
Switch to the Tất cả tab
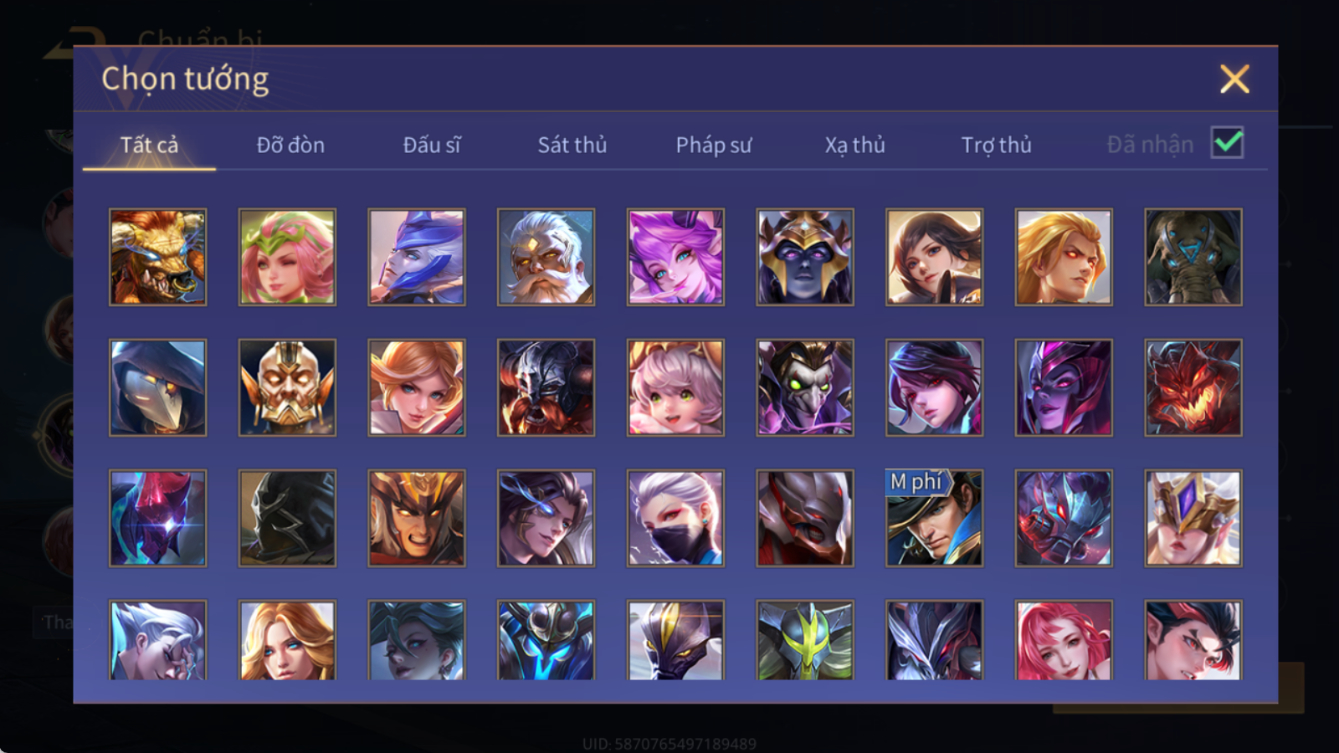click(x=149, y=145)
